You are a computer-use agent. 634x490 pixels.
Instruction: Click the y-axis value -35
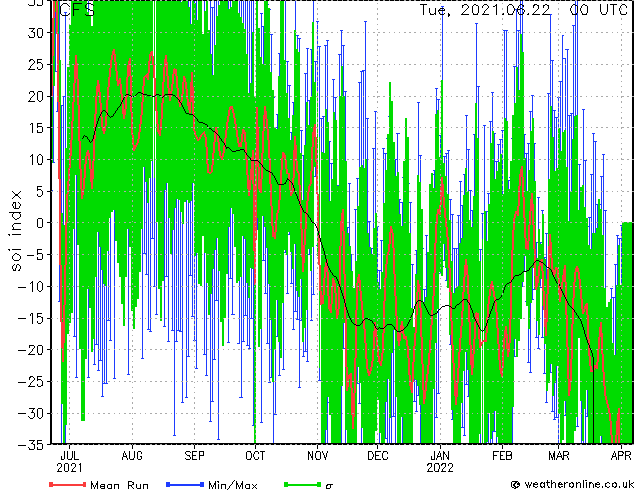point(32,445)
